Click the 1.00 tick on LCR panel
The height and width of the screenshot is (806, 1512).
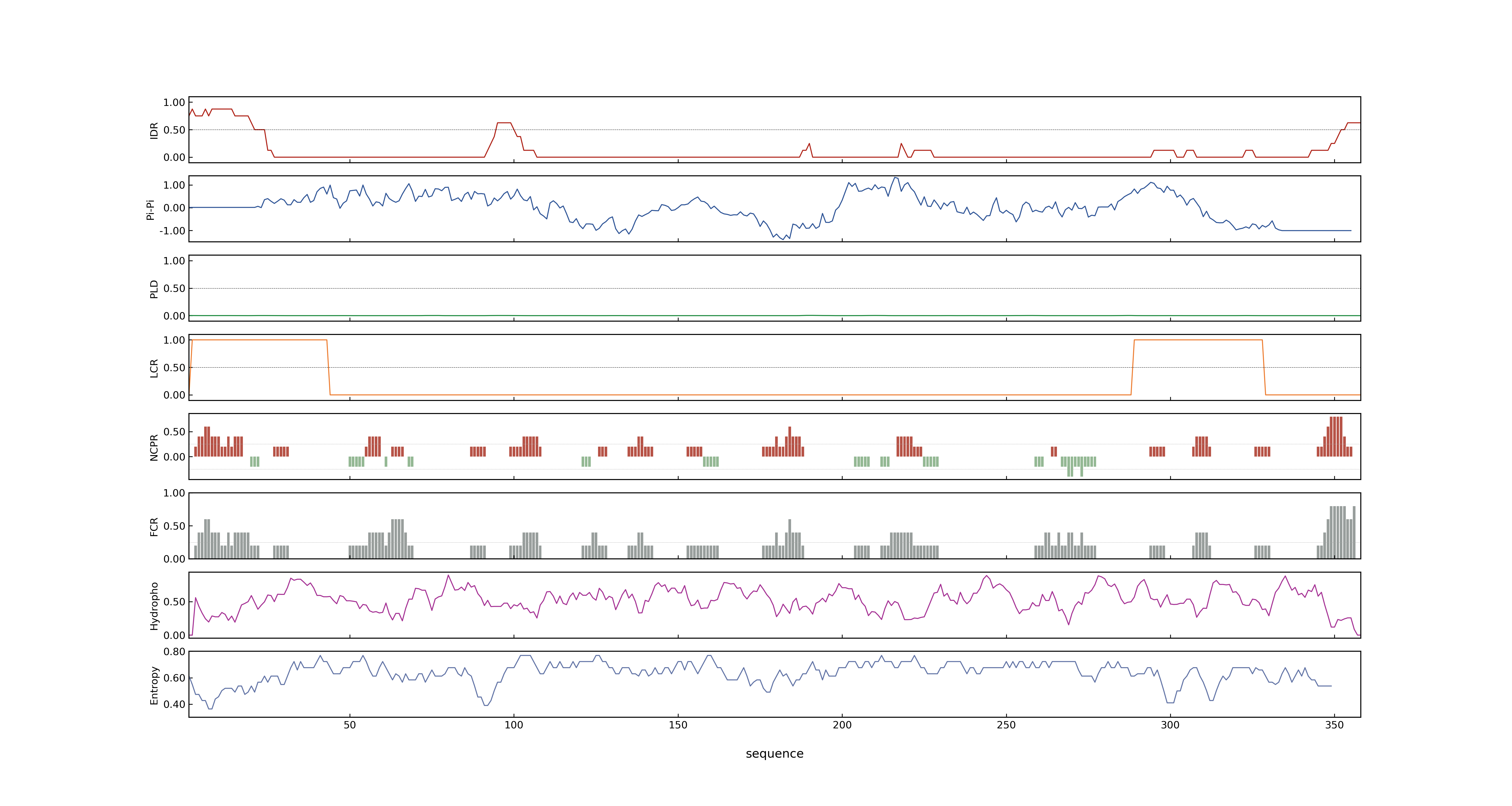coord(174,340)
